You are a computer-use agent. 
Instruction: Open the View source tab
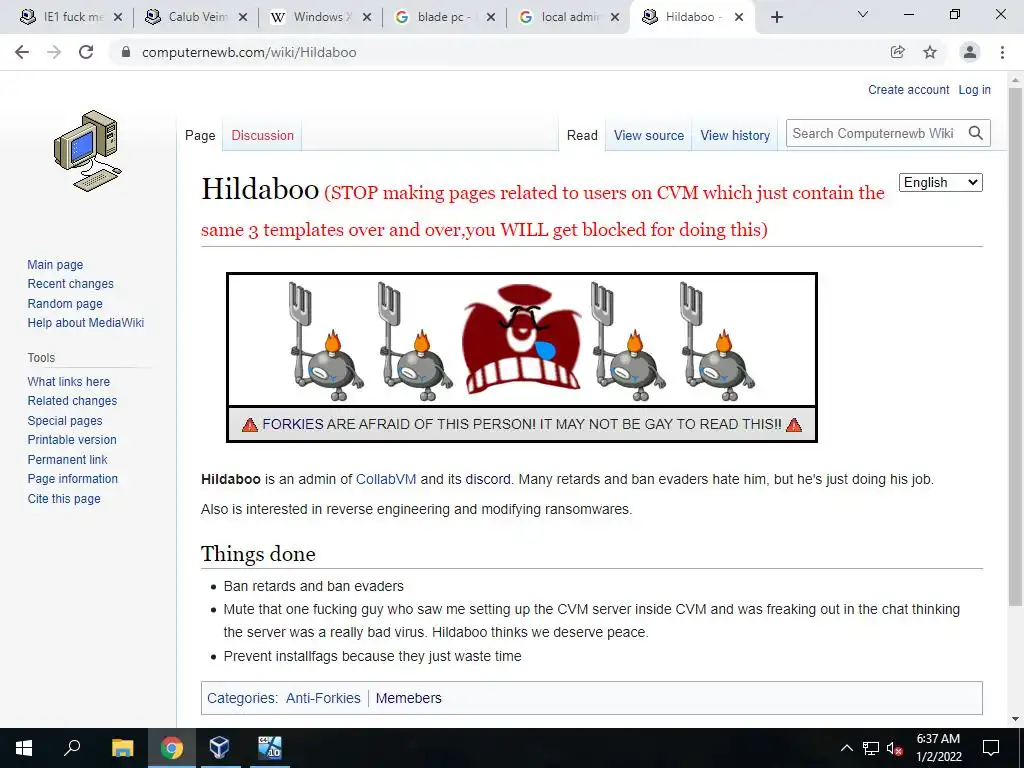point(648,135)
